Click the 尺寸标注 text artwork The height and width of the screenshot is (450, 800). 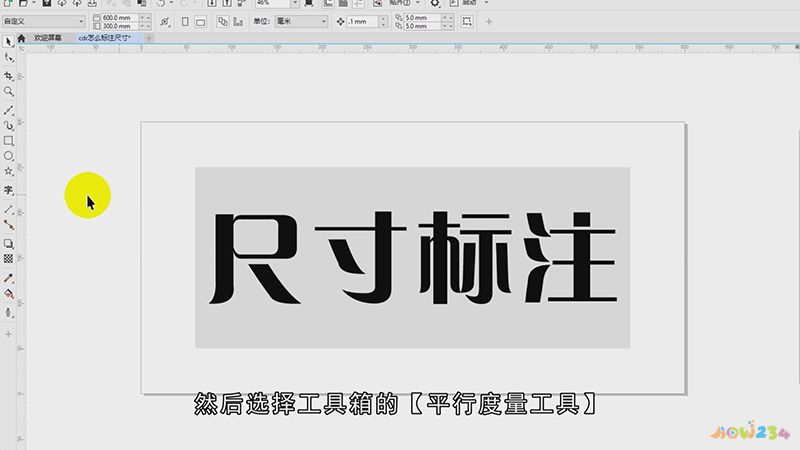click(413, 258)
